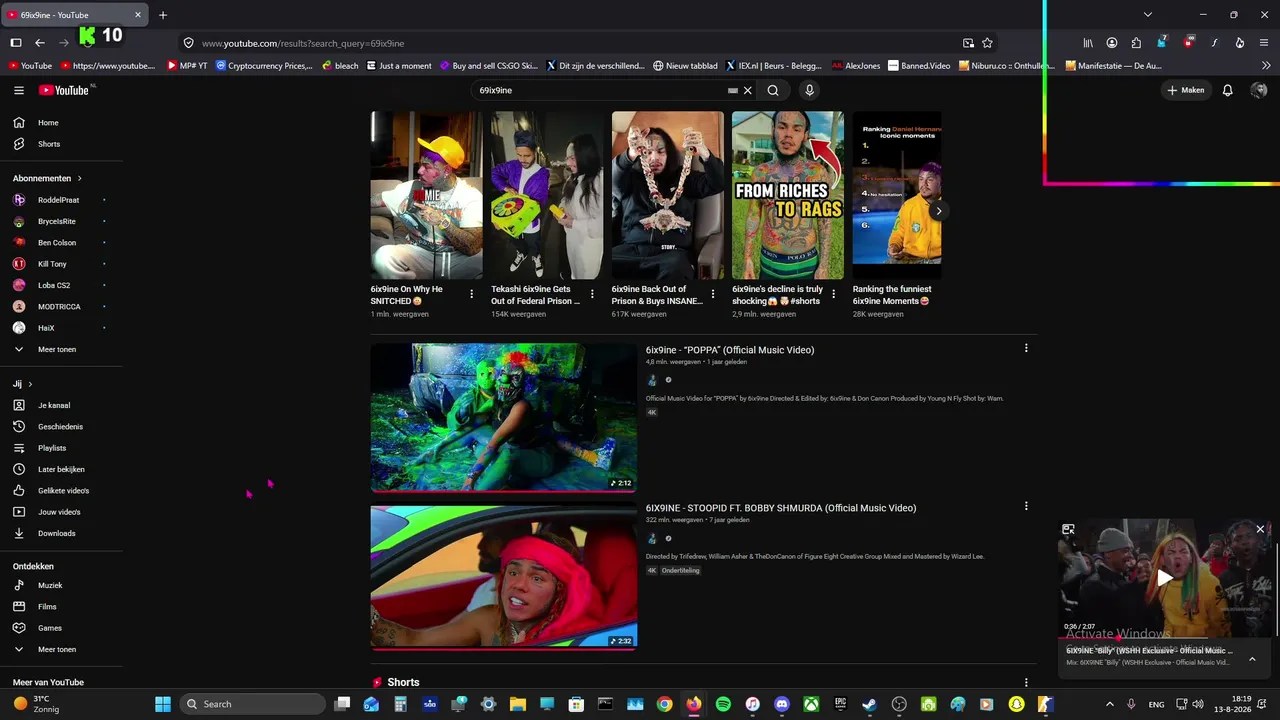Expand the Abonnementen section
This screenshot has height=720, width=1280.
point(47,178)
